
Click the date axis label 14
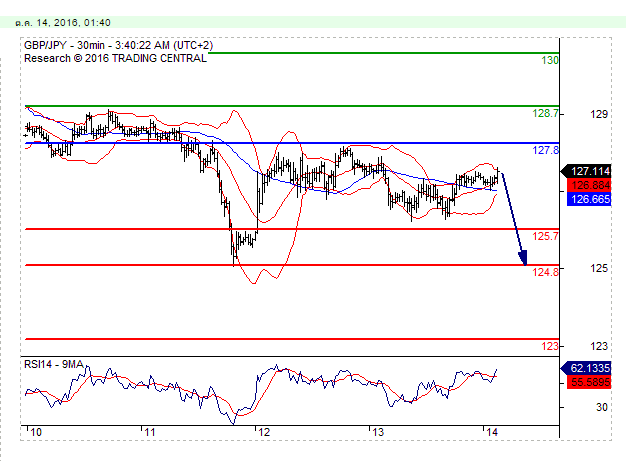492,432
